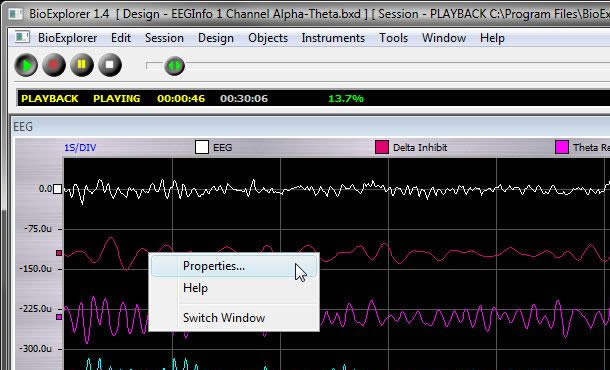610x370 pixels.
Task: Click the 13.7% progress readout
Action: pos(346,98)
